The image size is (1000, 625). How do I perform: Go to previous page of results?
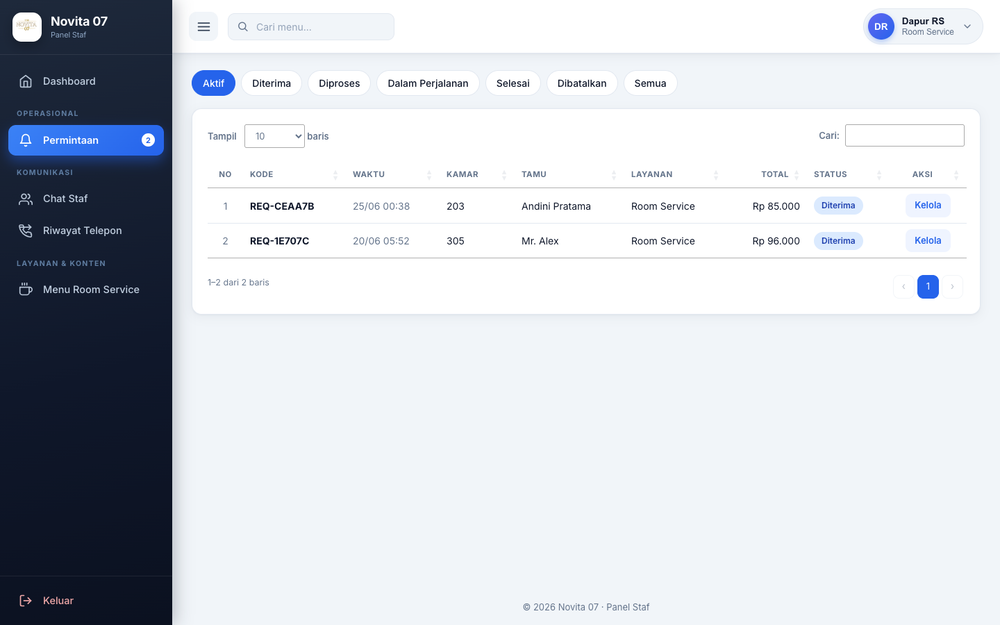pos(903,286)
